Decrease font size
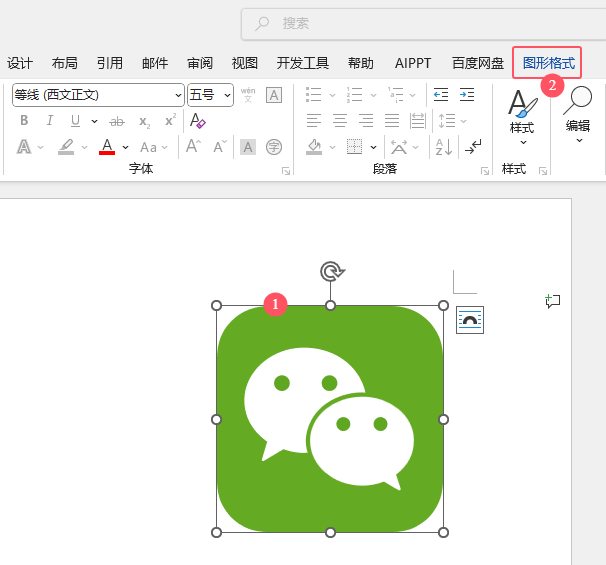The height and width of the screenshot is (565, 606). point(220,146)
